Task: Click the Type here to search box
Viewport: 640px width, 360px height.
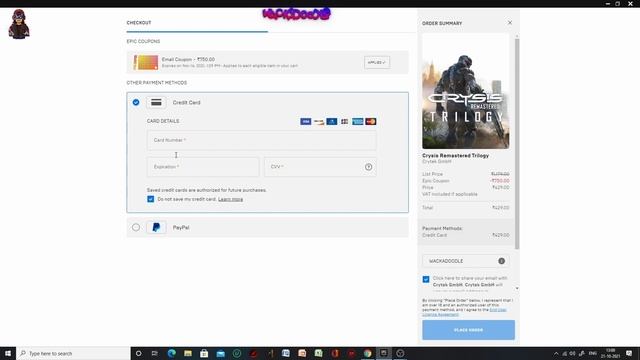Action: (x=73, y=353)
